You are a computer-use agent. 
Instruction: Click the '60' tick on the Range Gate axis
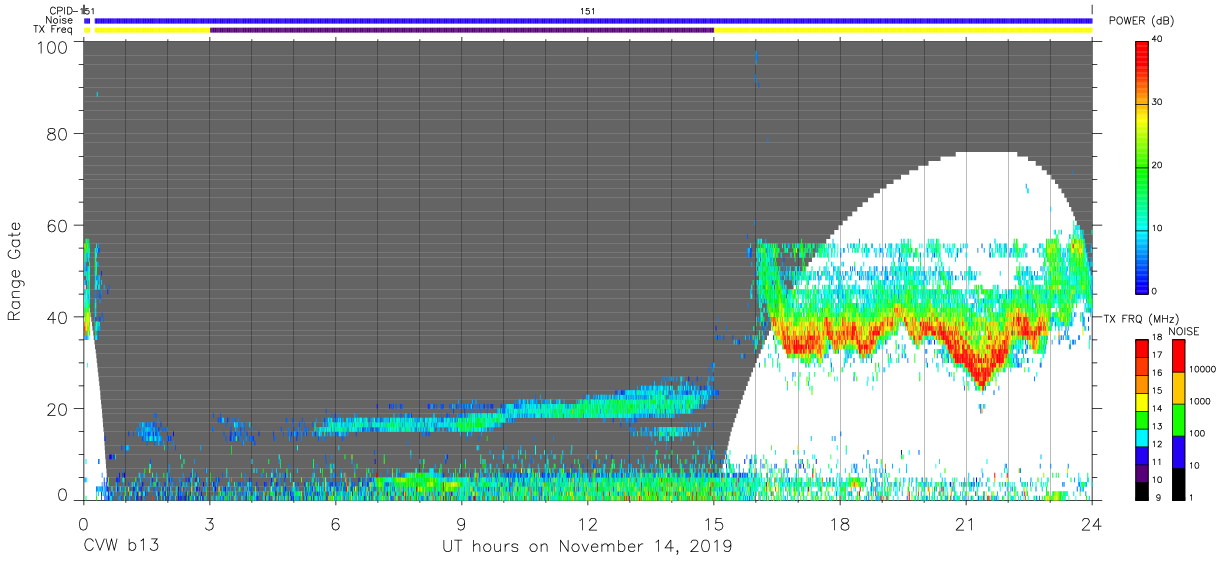59,225
